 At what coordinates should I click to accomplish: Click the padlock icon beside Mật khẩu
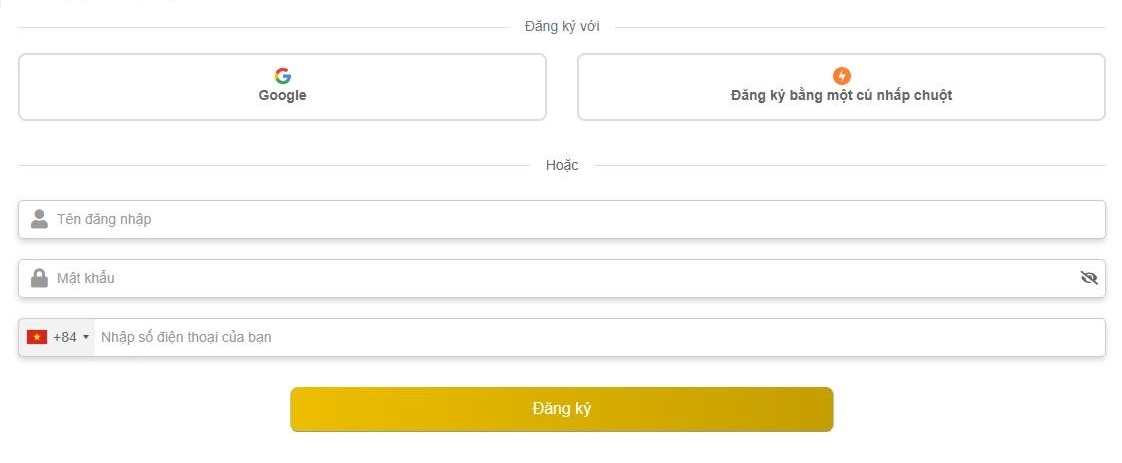click(x=39, y=278)
